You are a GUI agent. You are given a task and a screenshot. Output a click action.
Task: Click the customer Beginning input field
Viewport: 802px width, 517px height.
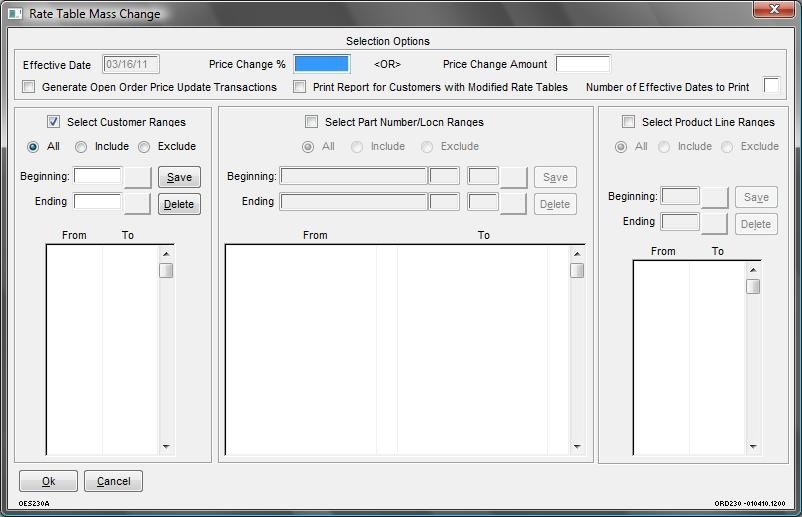pyautogui.click(x=98, y=175)
